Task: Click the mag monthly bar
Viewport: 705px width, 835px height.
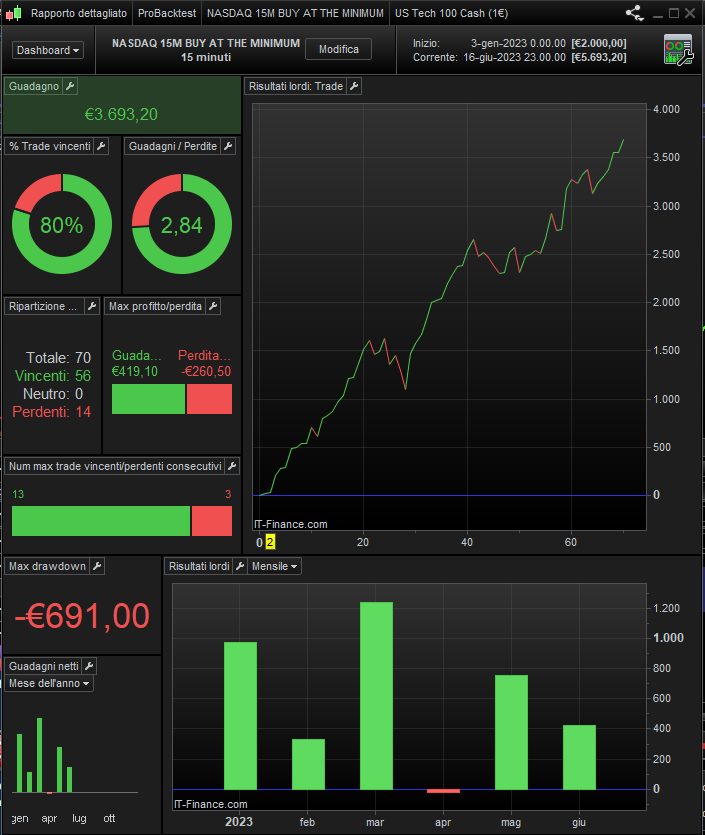Action: (511, 732)
